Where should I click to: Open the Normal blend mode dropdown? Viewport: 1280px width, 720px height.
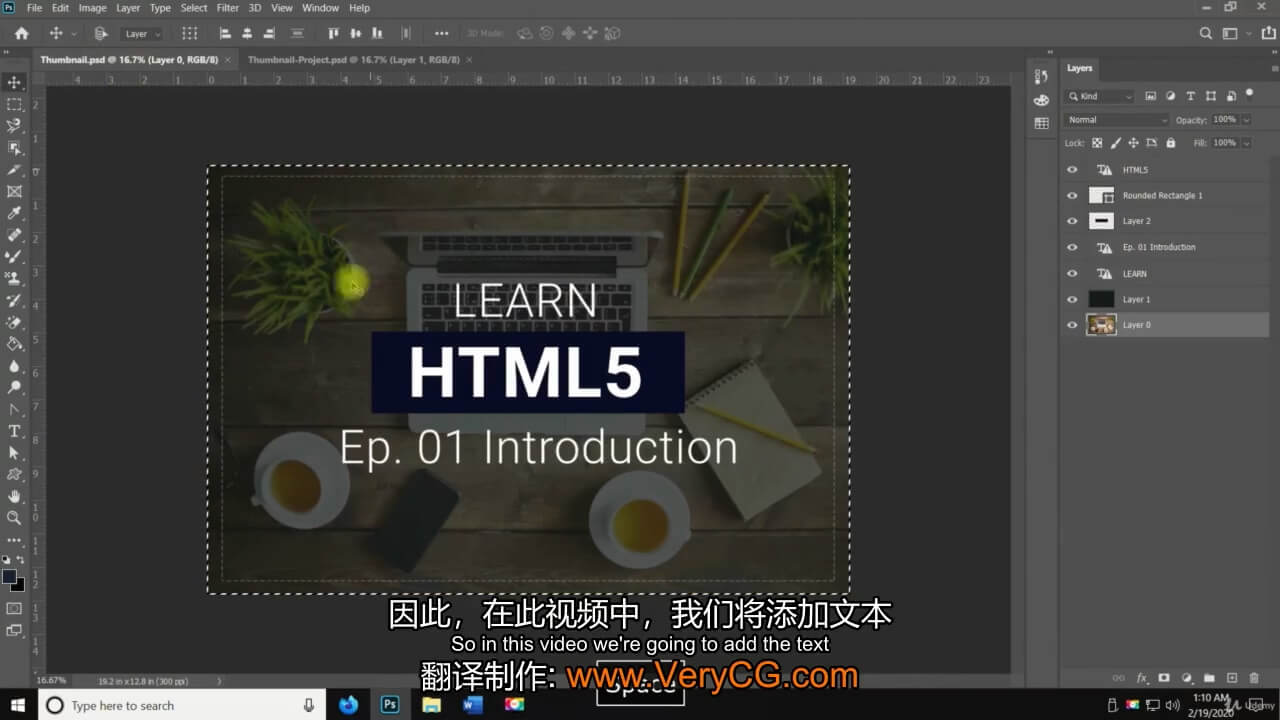tap(1116, 120)
